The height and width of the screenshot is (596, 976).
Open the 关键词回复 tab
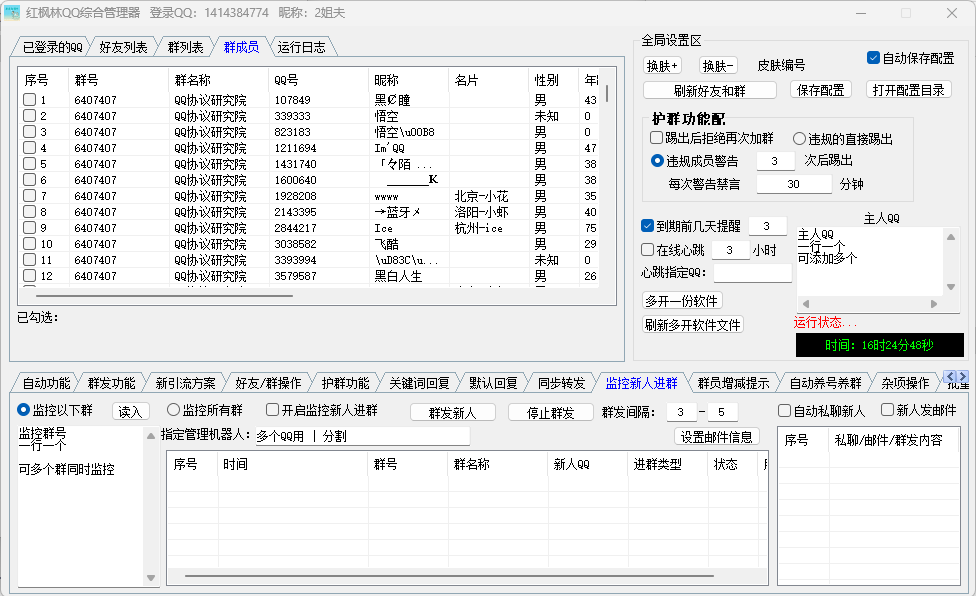click(x=418, y=383)
